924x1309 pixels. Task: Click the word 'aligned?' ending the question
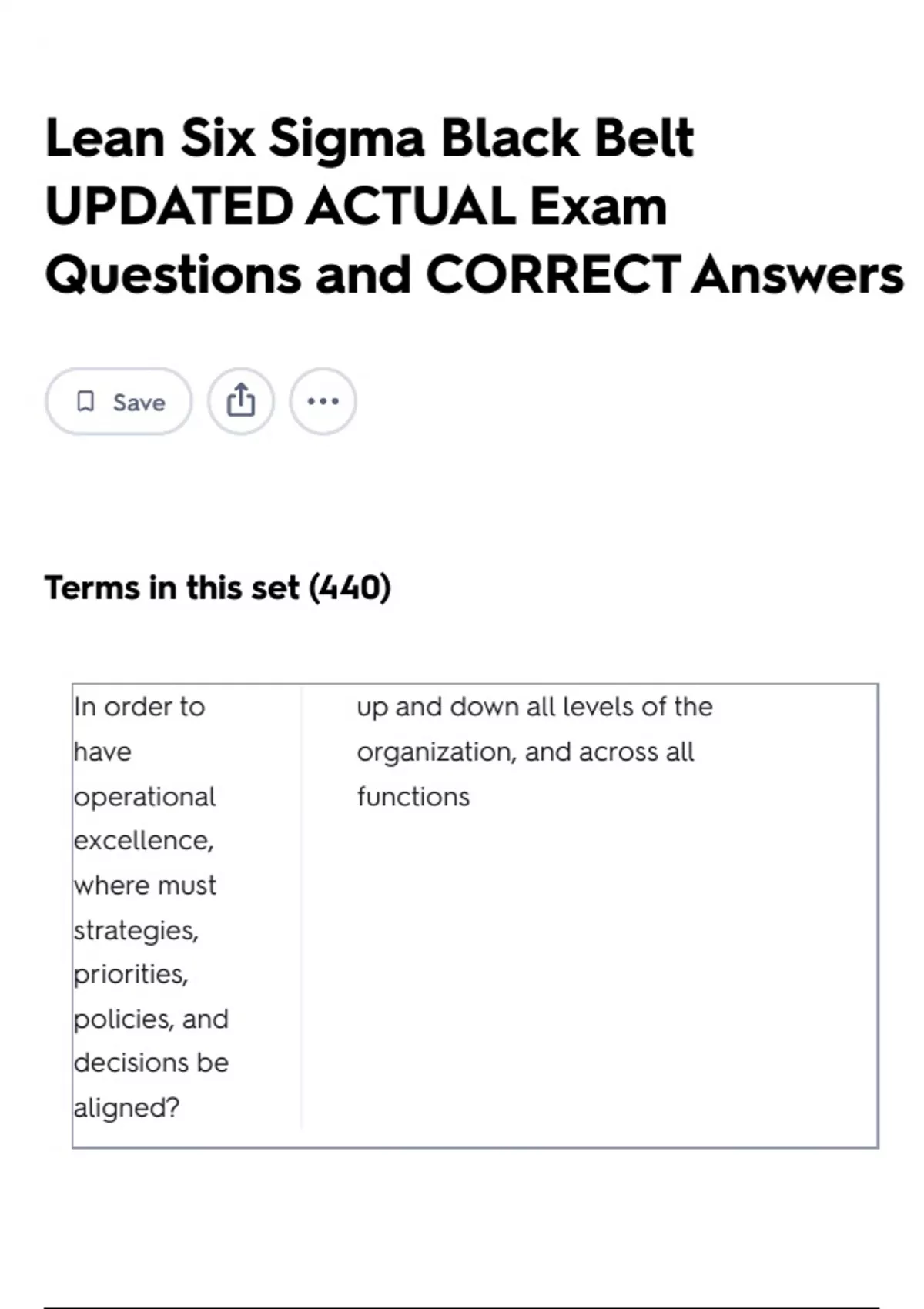click(127, 1107)
